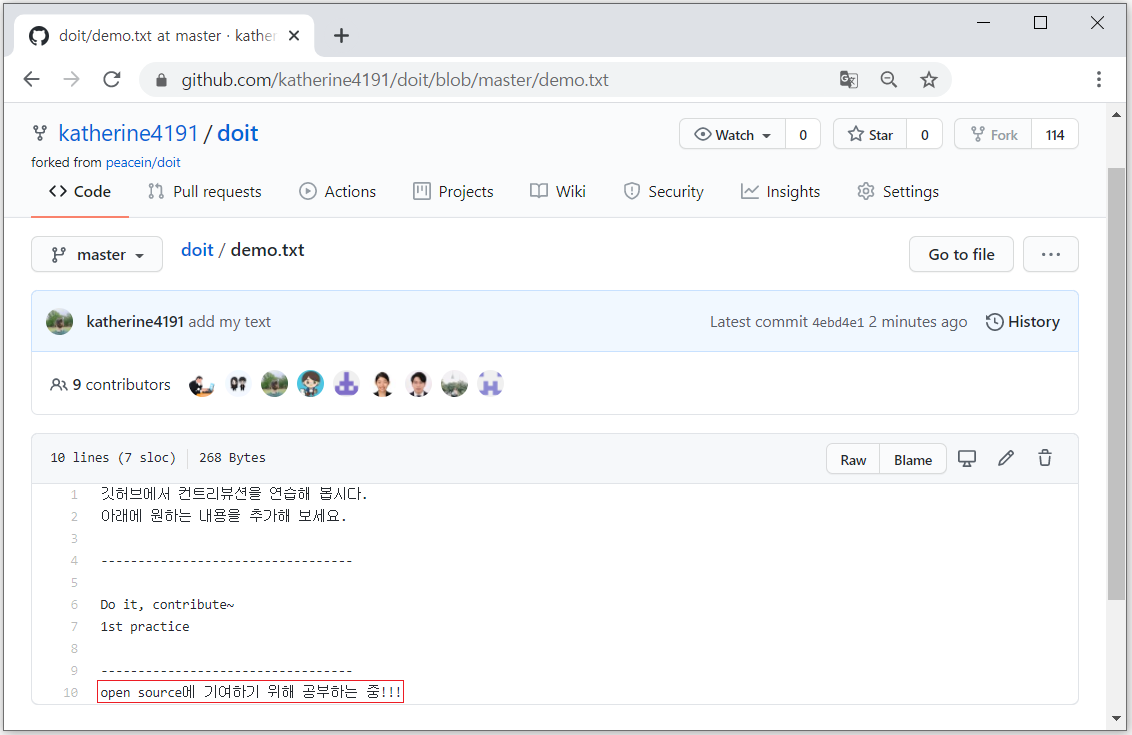1132x735 pixels.
Task: Click third contributor avatar
Action: tap(274, 385)
